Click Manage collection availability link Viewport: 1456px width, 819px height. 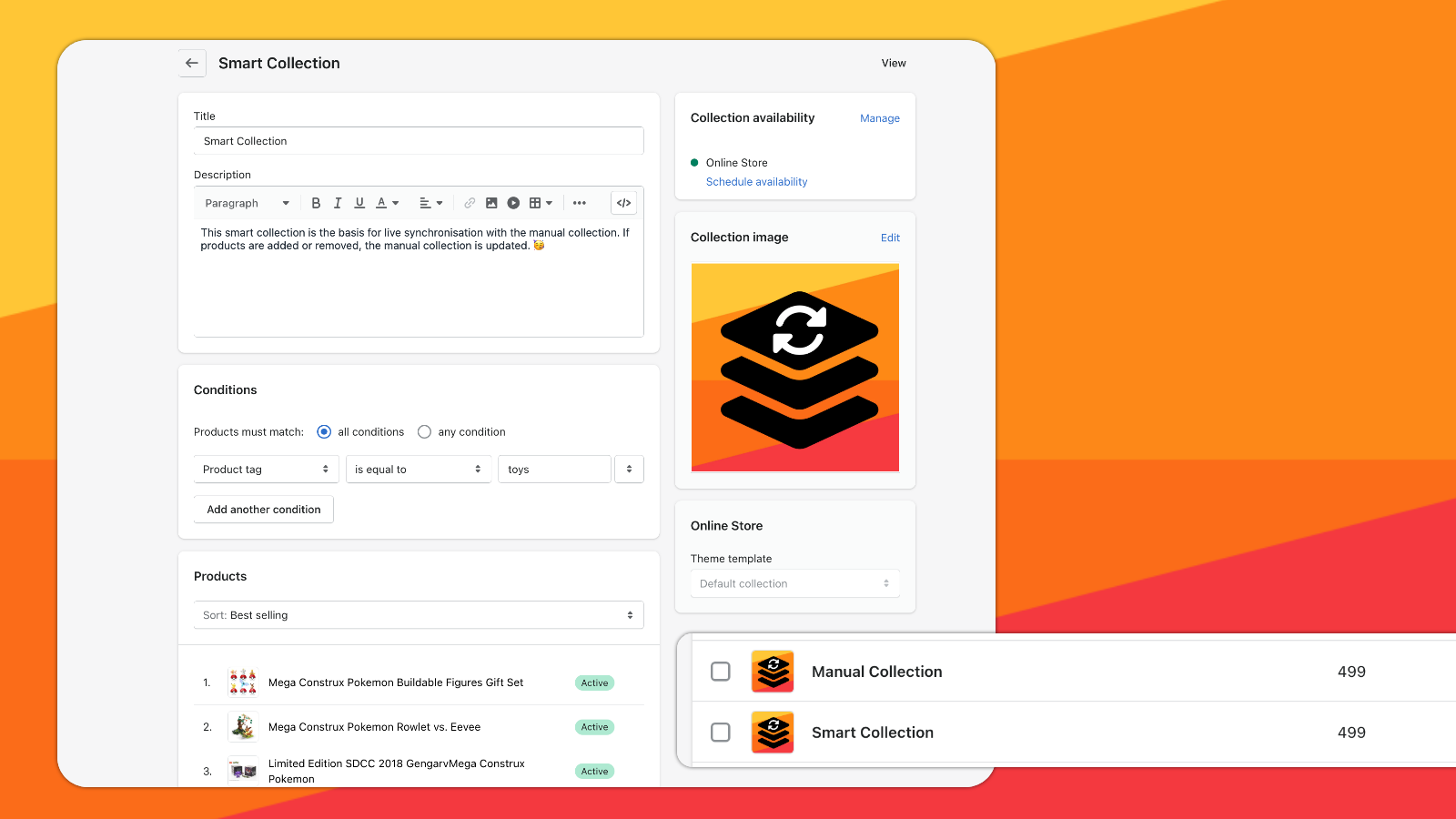click(880, 118)
